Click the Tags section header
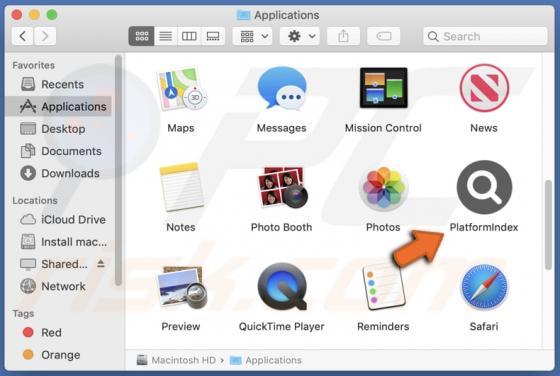Screen dimensions: 560x376 (23, 314)
